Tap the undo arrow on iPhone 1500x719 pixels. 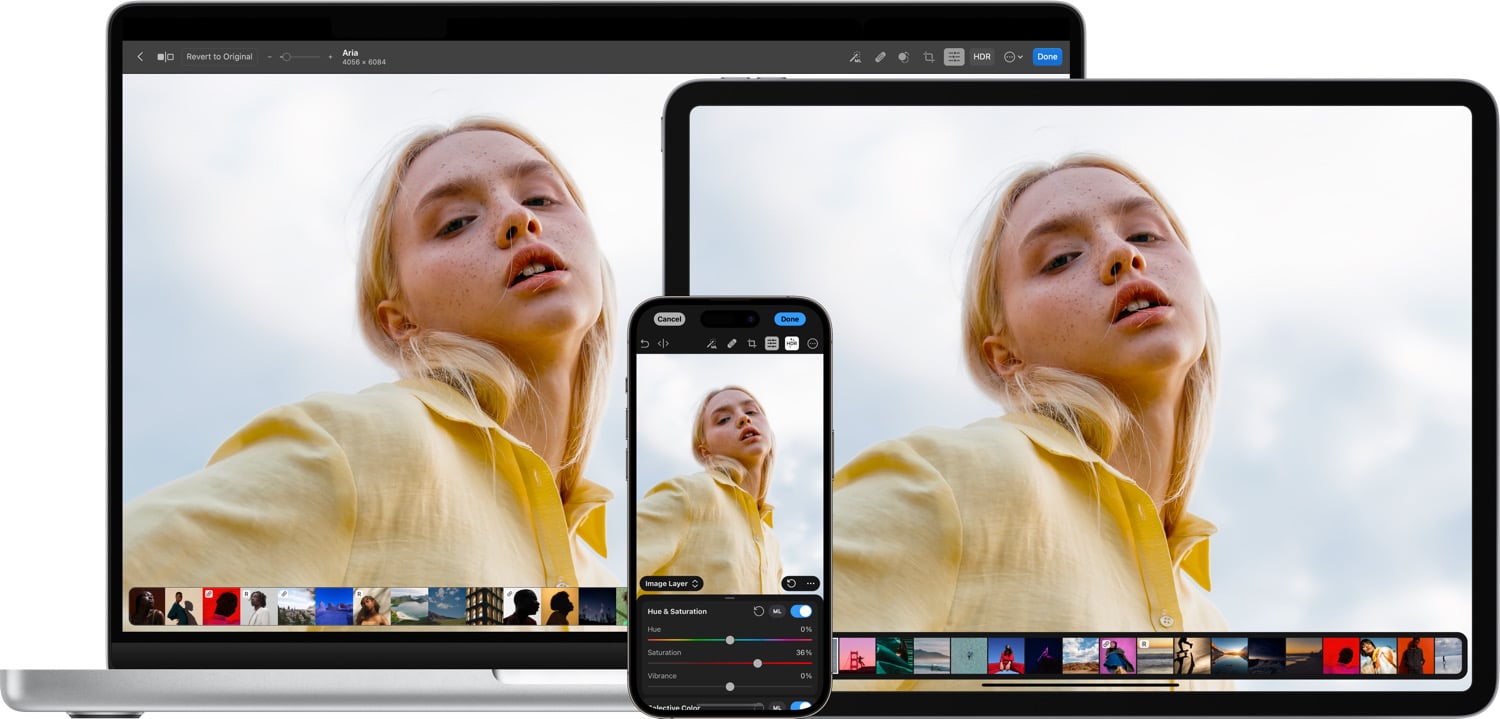645,344
